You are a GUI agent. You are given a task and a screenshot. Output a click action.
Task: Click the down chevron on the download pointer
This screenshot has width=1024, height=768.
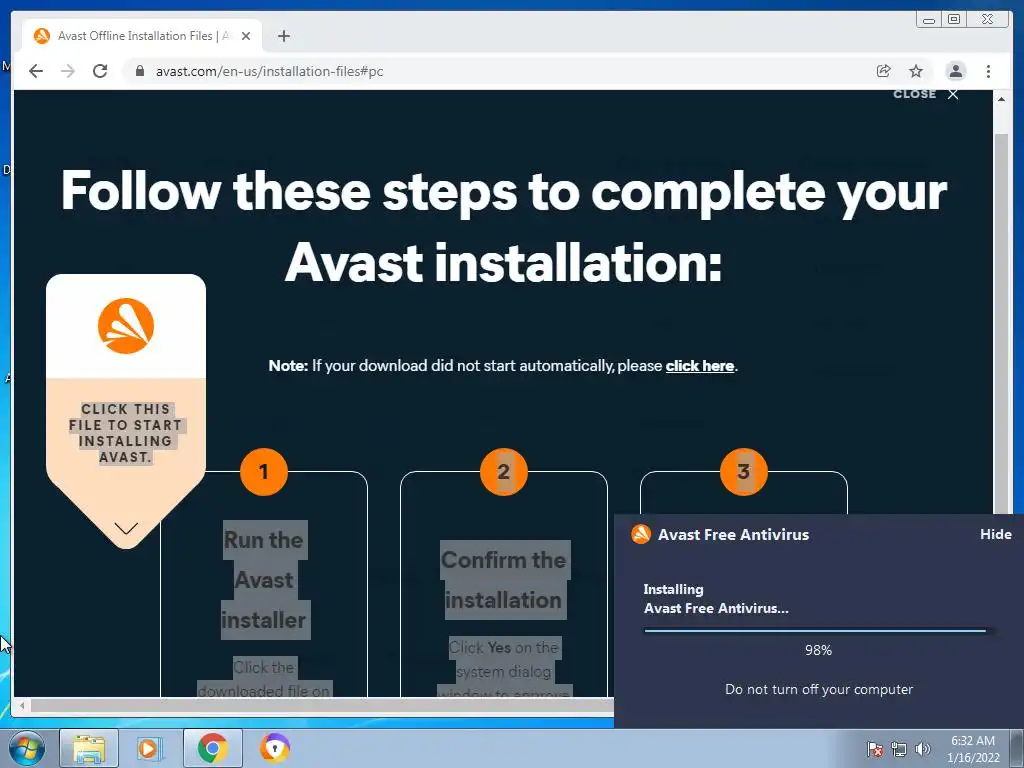tap(126, 528)
